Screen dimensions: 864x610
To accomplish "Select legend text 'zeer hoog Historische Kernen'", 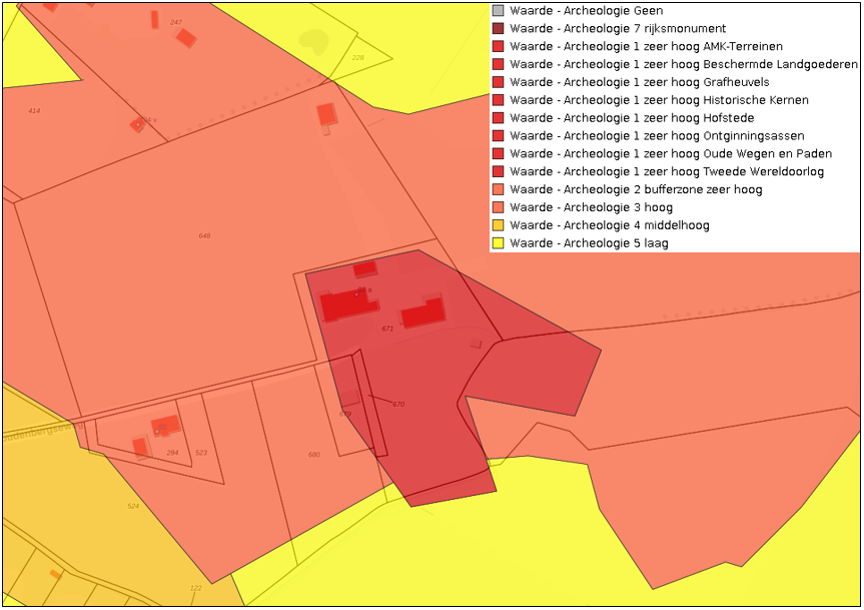I will (726, 100).
